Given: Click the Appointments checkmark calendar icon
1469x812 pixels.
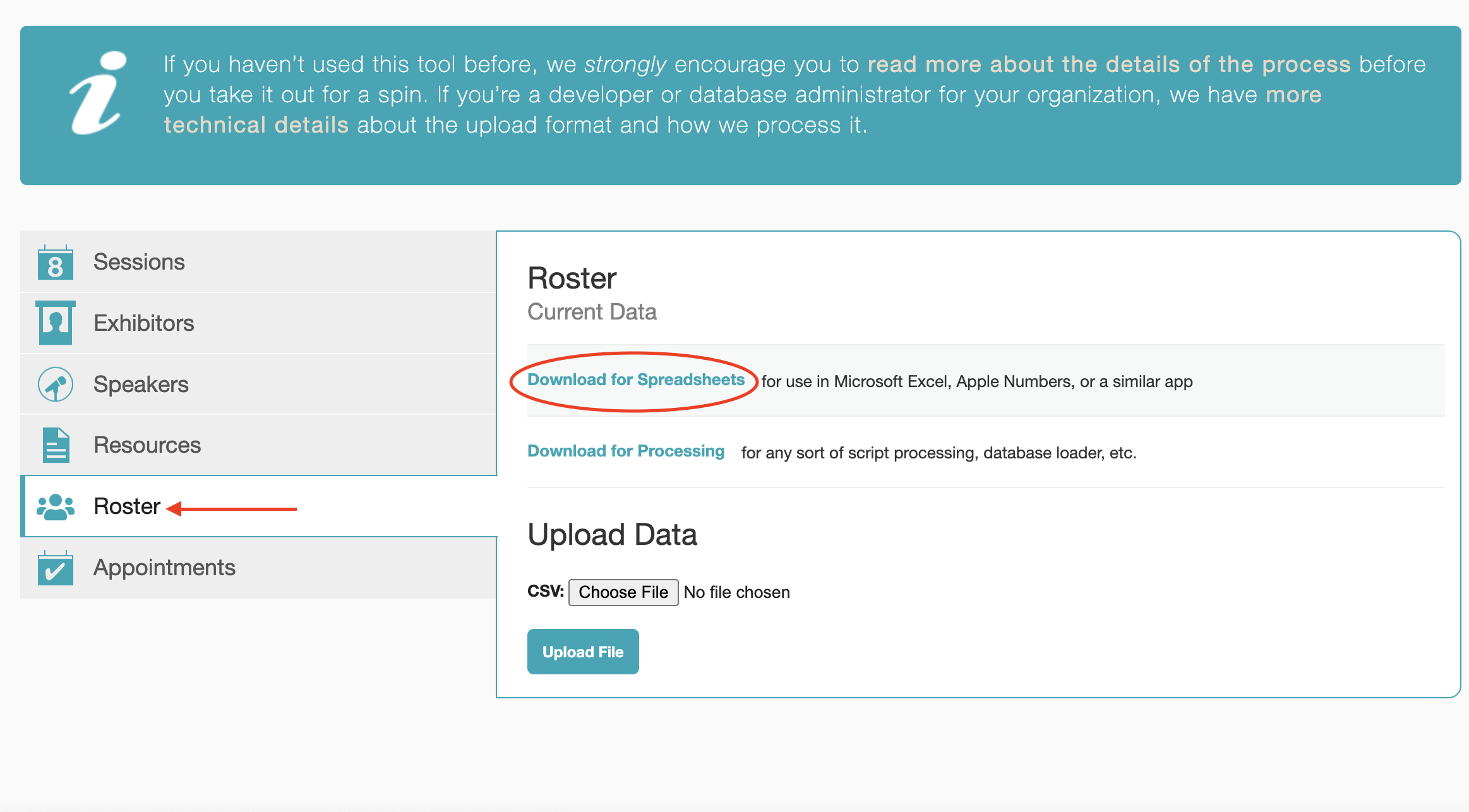Looking at the screenshot, I should (x=55, y=568).
